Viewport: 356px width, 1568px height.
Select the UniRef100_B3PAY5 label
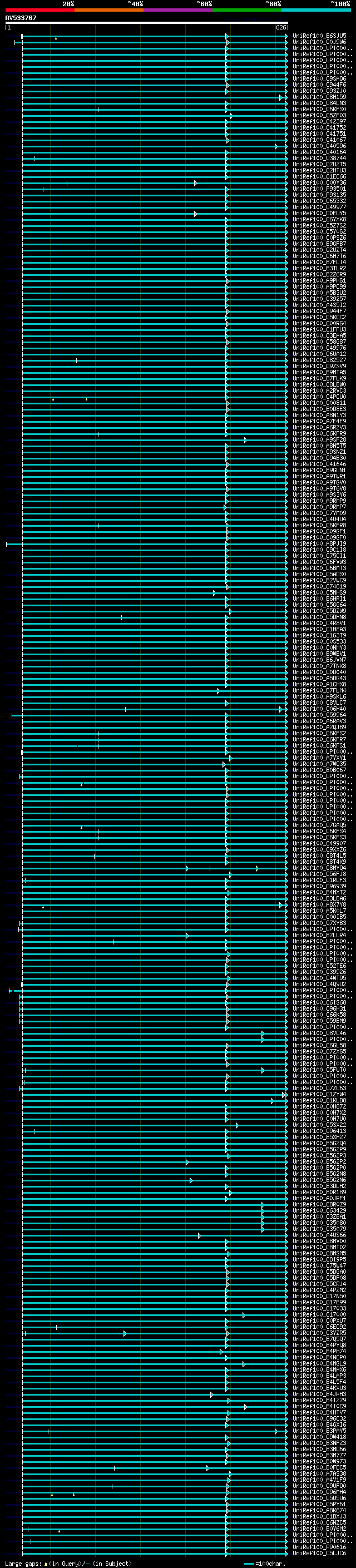319,1431
